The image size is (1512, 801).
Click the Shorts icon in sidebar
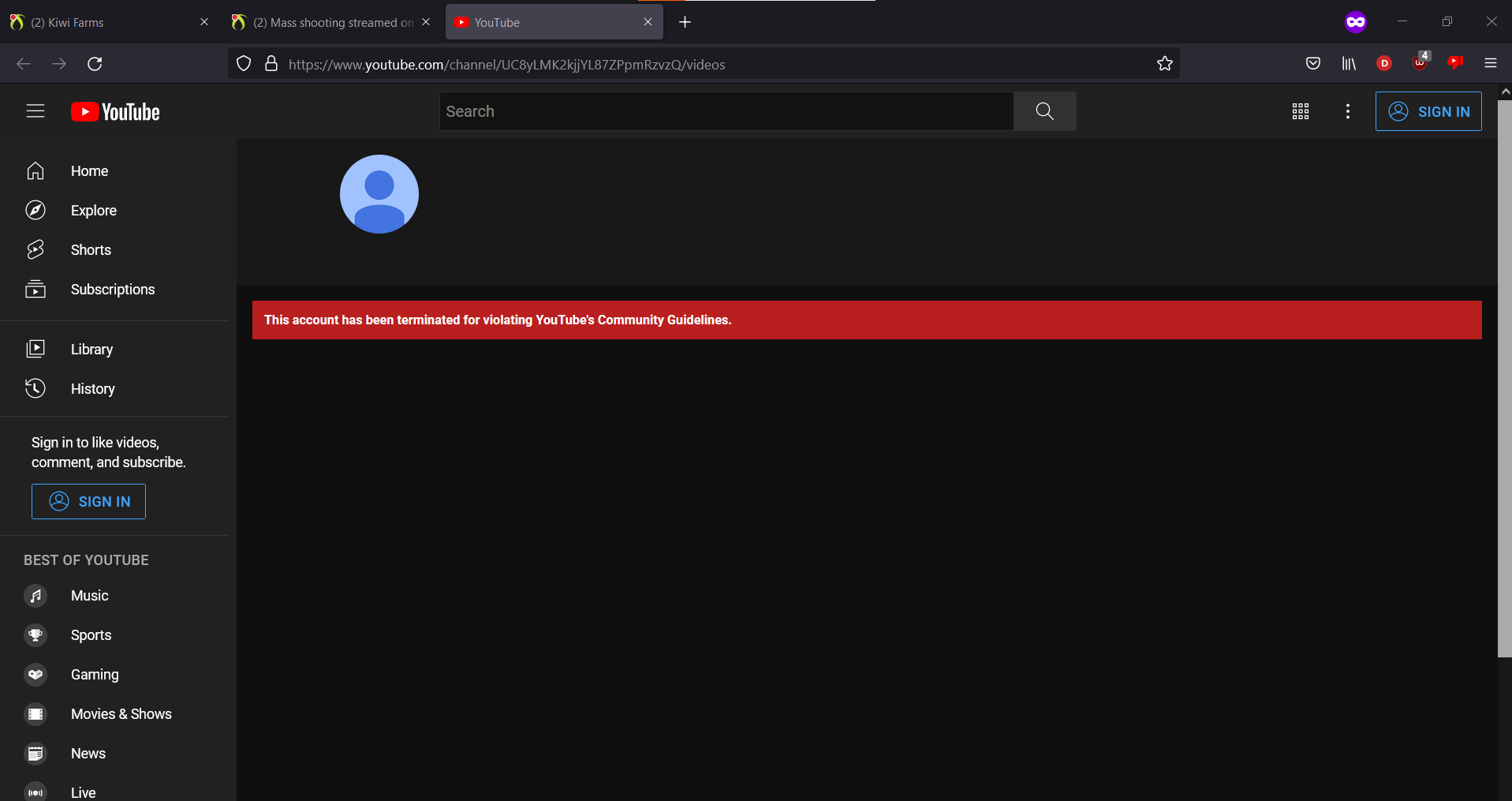click(35, 249)
